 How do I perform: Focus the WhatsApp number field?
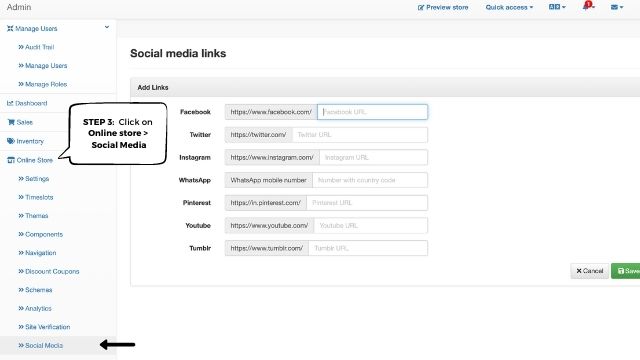tap(370, 180)
